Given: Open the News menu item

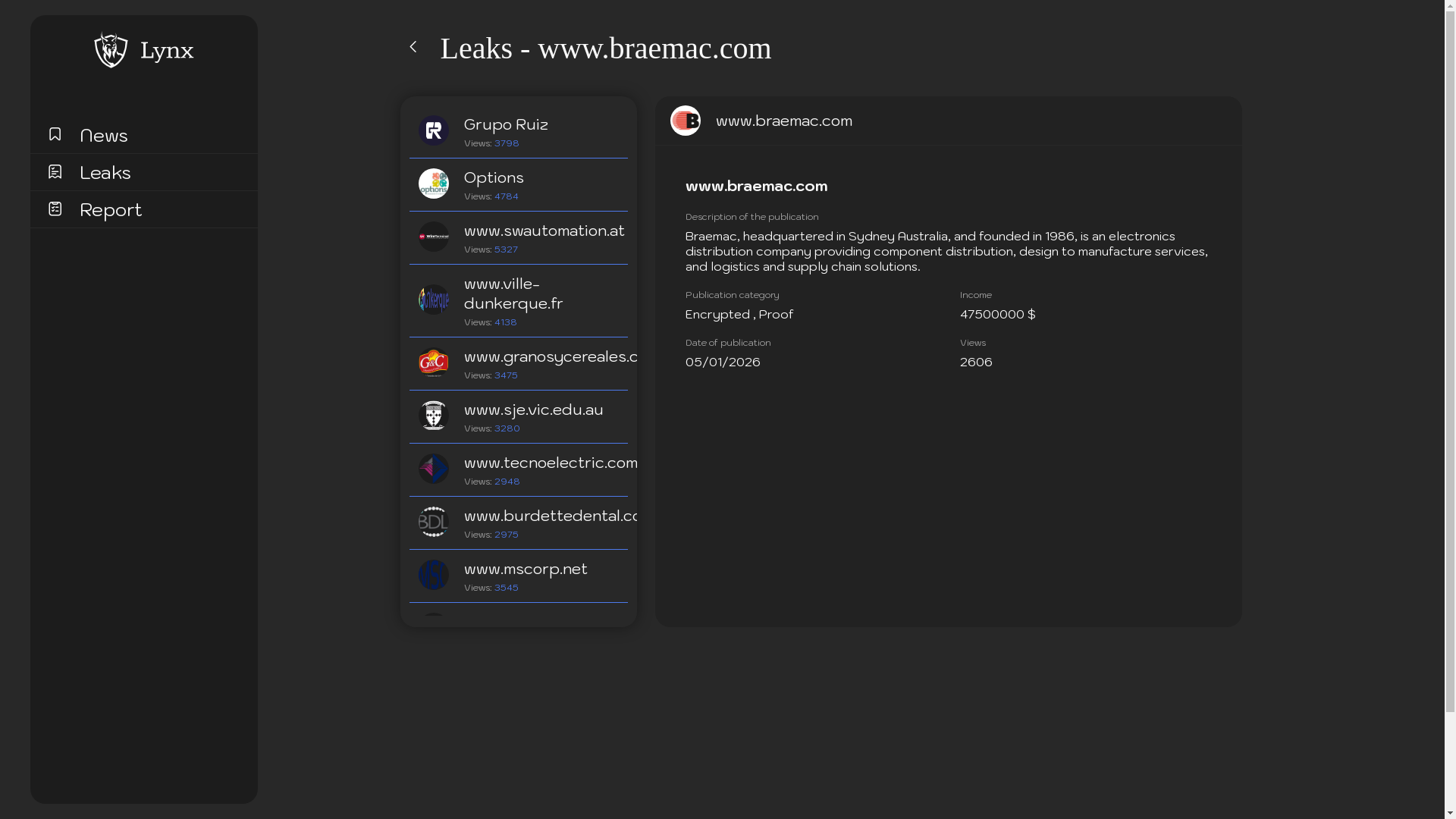Looking at the screenshot, I should tap(104, 136).
